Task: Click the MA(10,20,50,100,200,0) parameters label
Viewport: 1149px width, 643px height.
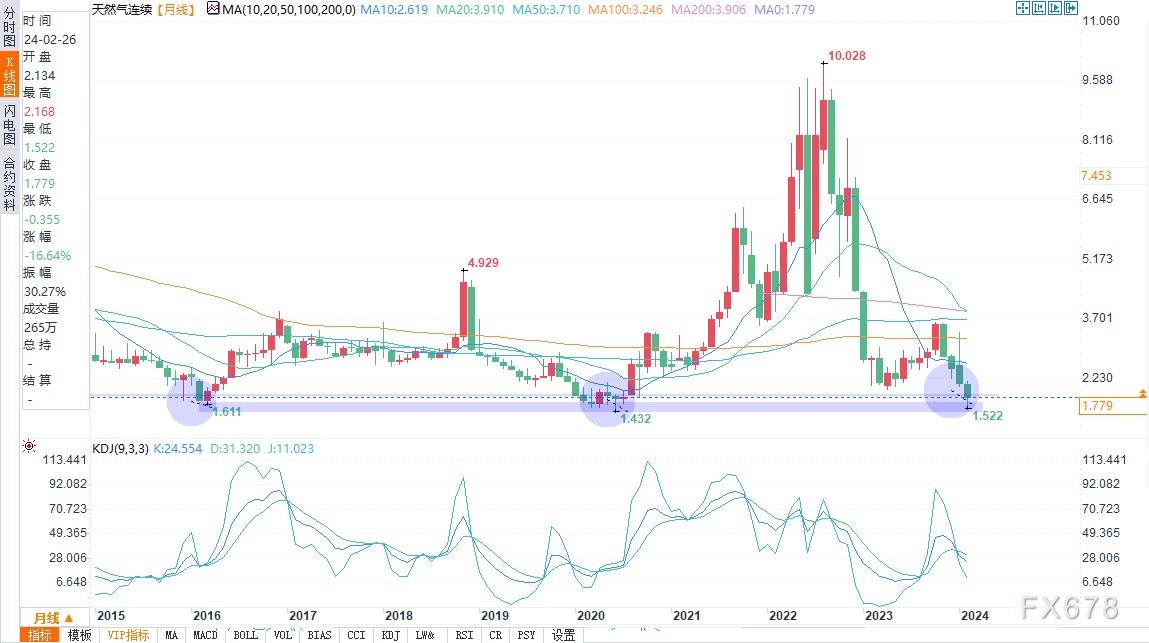Action: (289, 10)
